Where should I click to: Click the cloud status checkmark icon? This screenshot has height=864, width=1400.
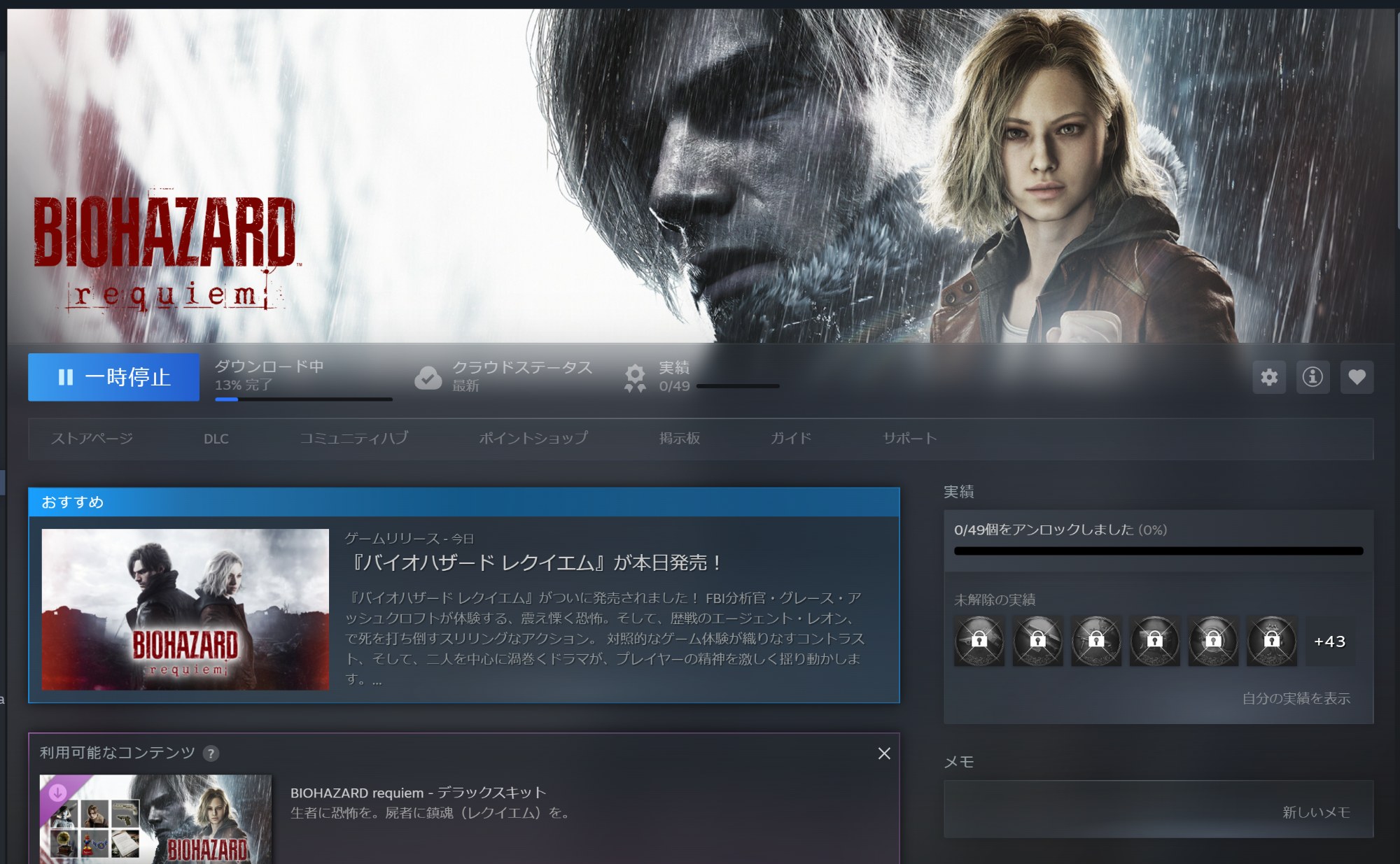point(428,378)
